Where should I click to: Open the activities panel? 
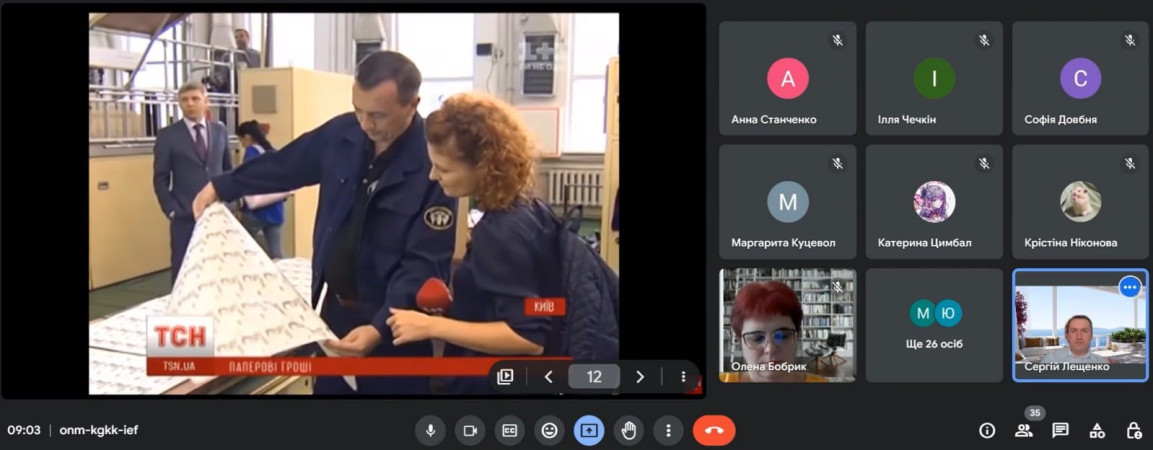pos(1097,430)
